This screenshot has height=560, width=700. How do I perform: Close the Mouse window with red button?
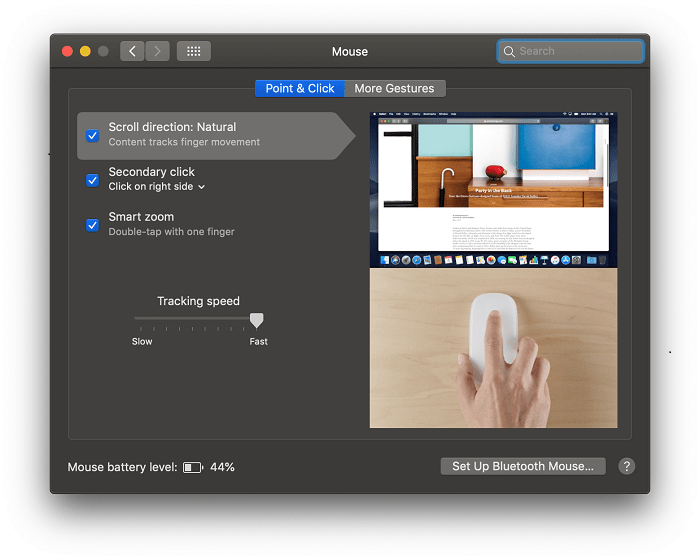point(67,51)
